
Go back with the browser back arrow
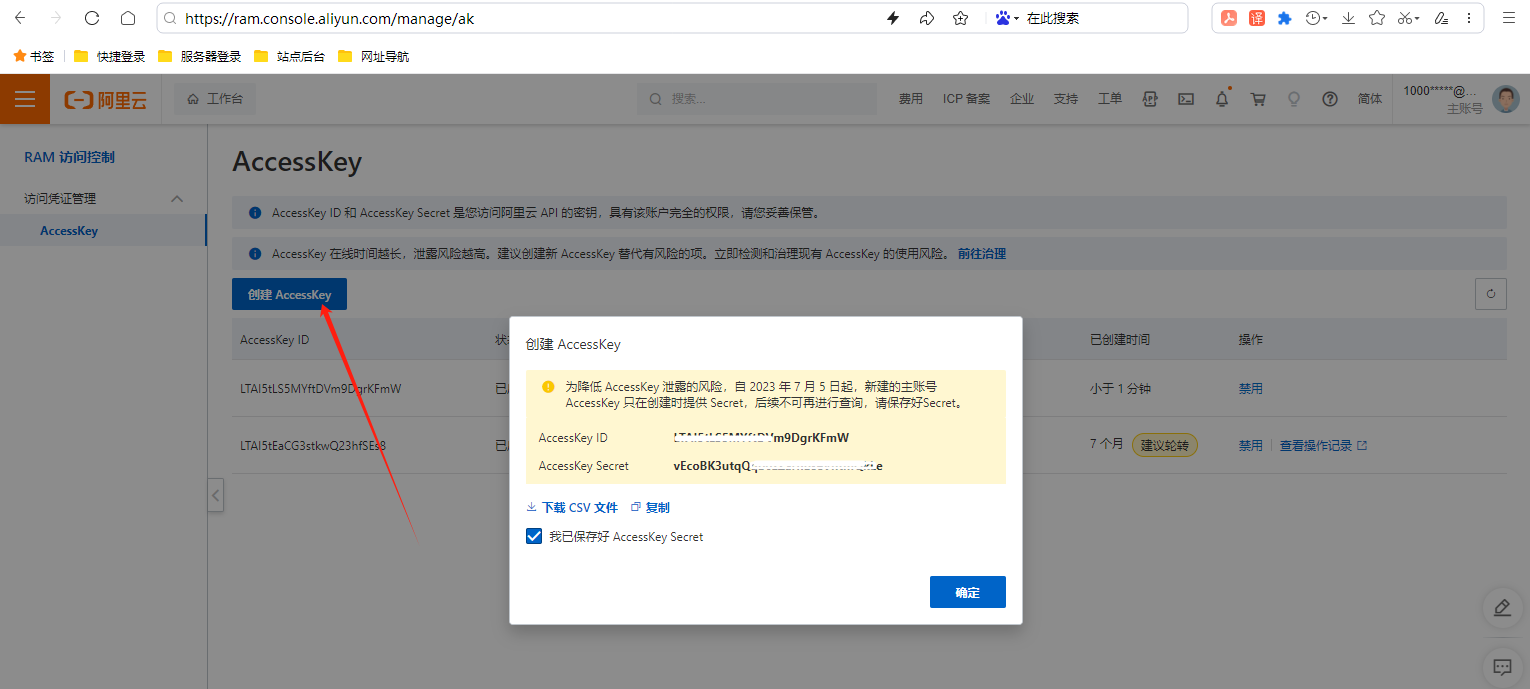pos(20,18)
